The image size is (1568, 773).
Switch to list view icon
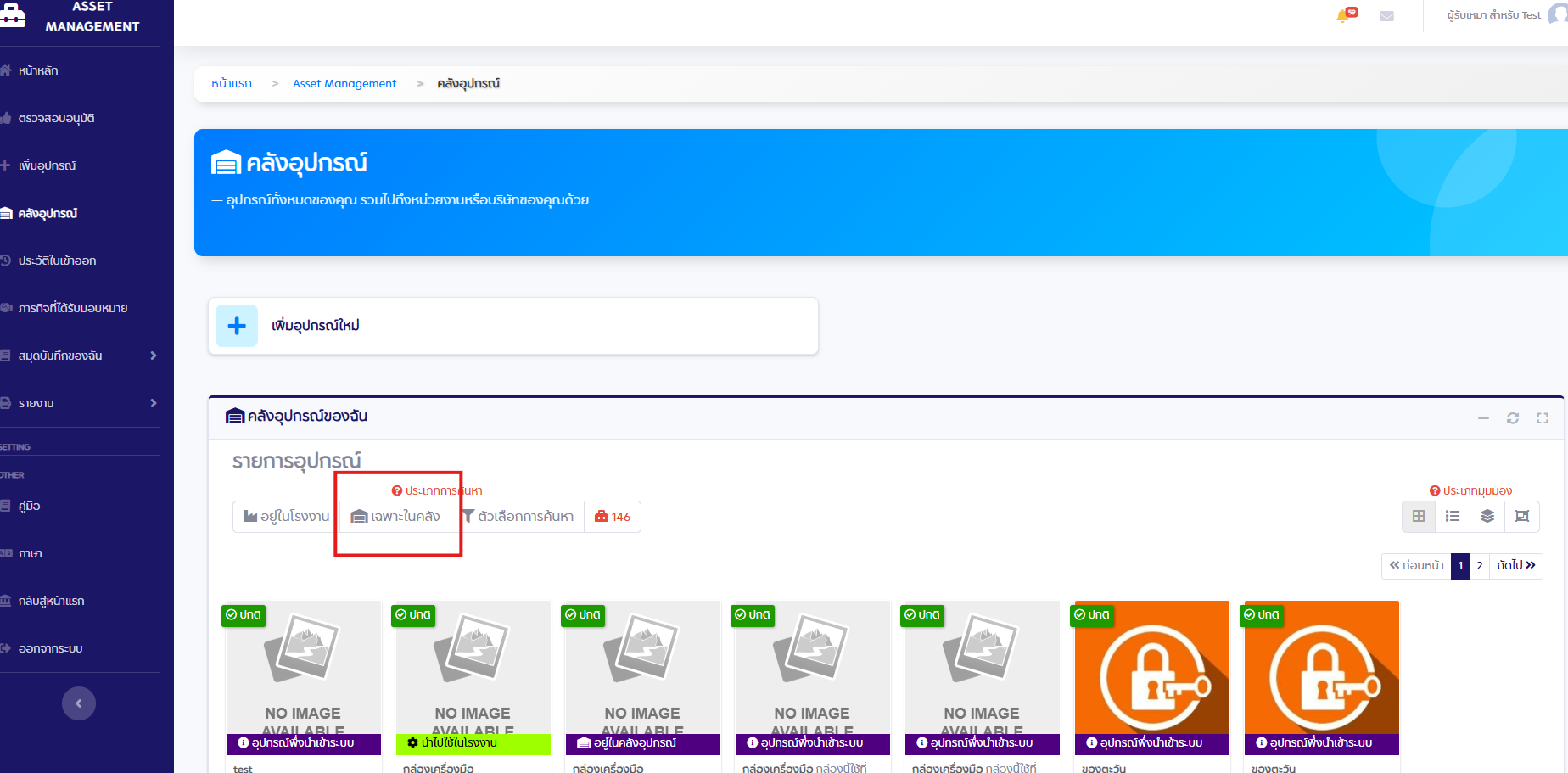[1453, 516]
